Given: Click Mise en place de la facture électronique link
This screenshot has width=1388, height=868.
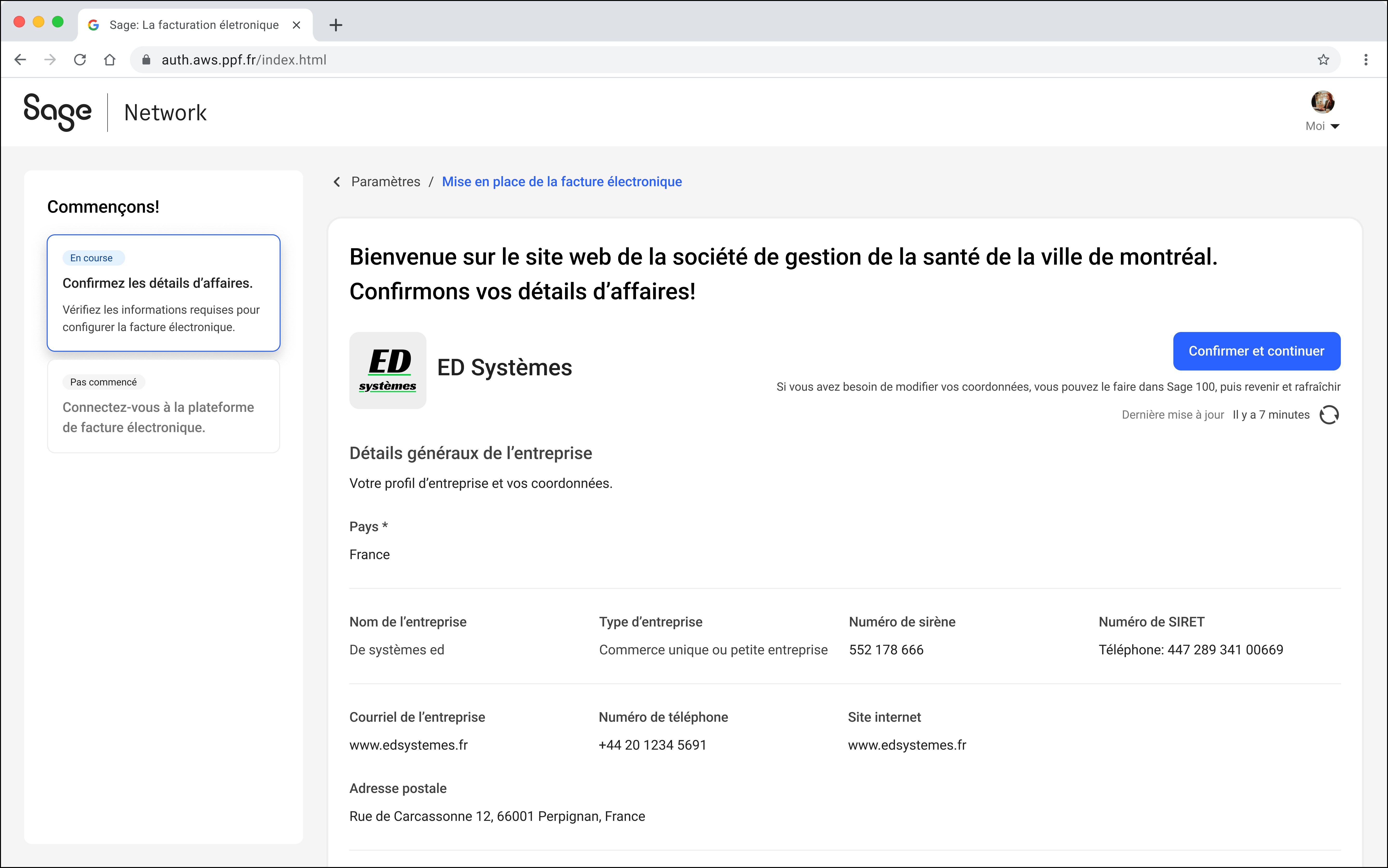Looking at the screenshot, I should pos(562,182).
